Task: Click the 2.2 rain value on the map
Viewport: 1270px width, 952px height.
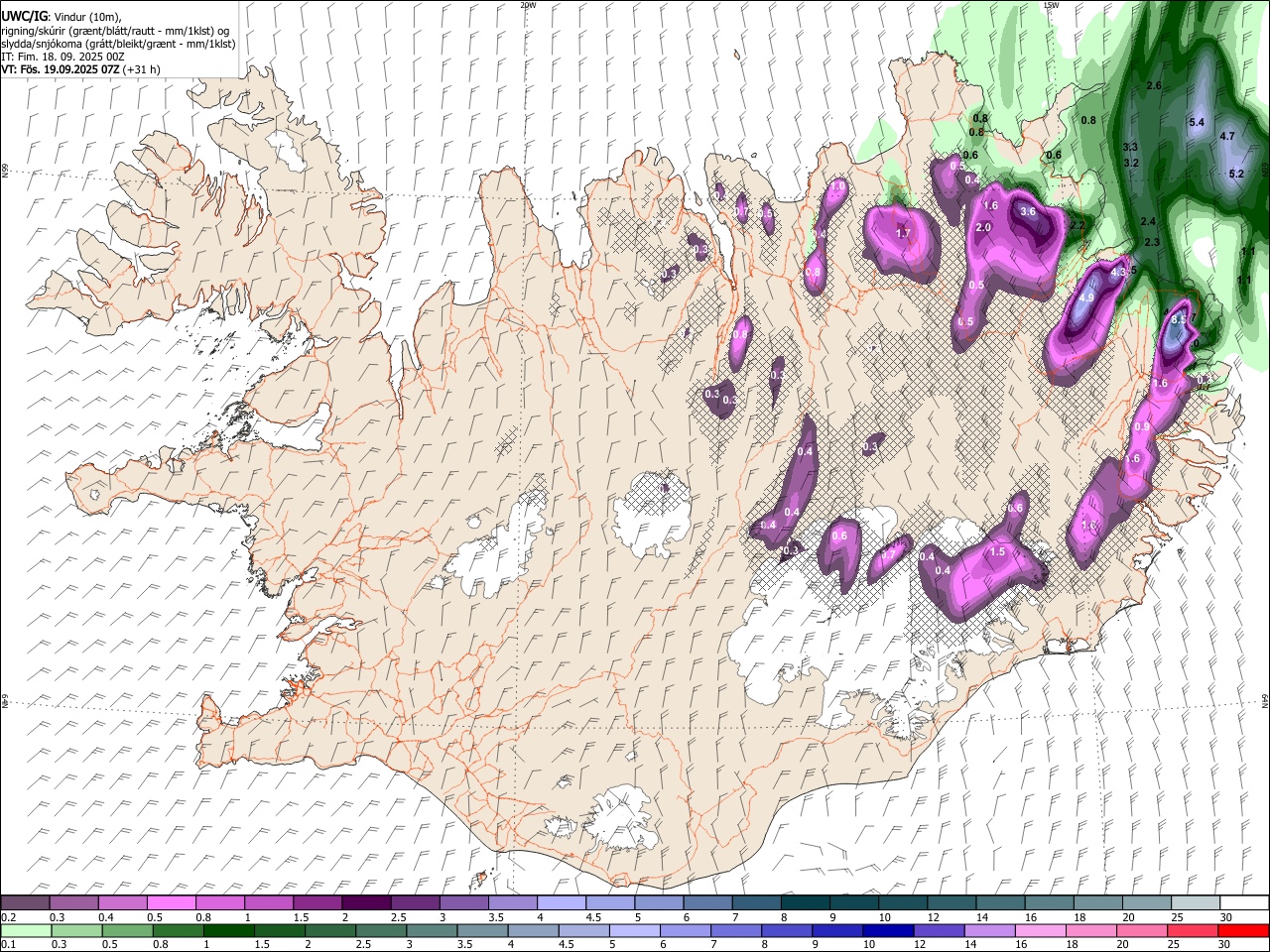Action: (x=1078, y=226)
